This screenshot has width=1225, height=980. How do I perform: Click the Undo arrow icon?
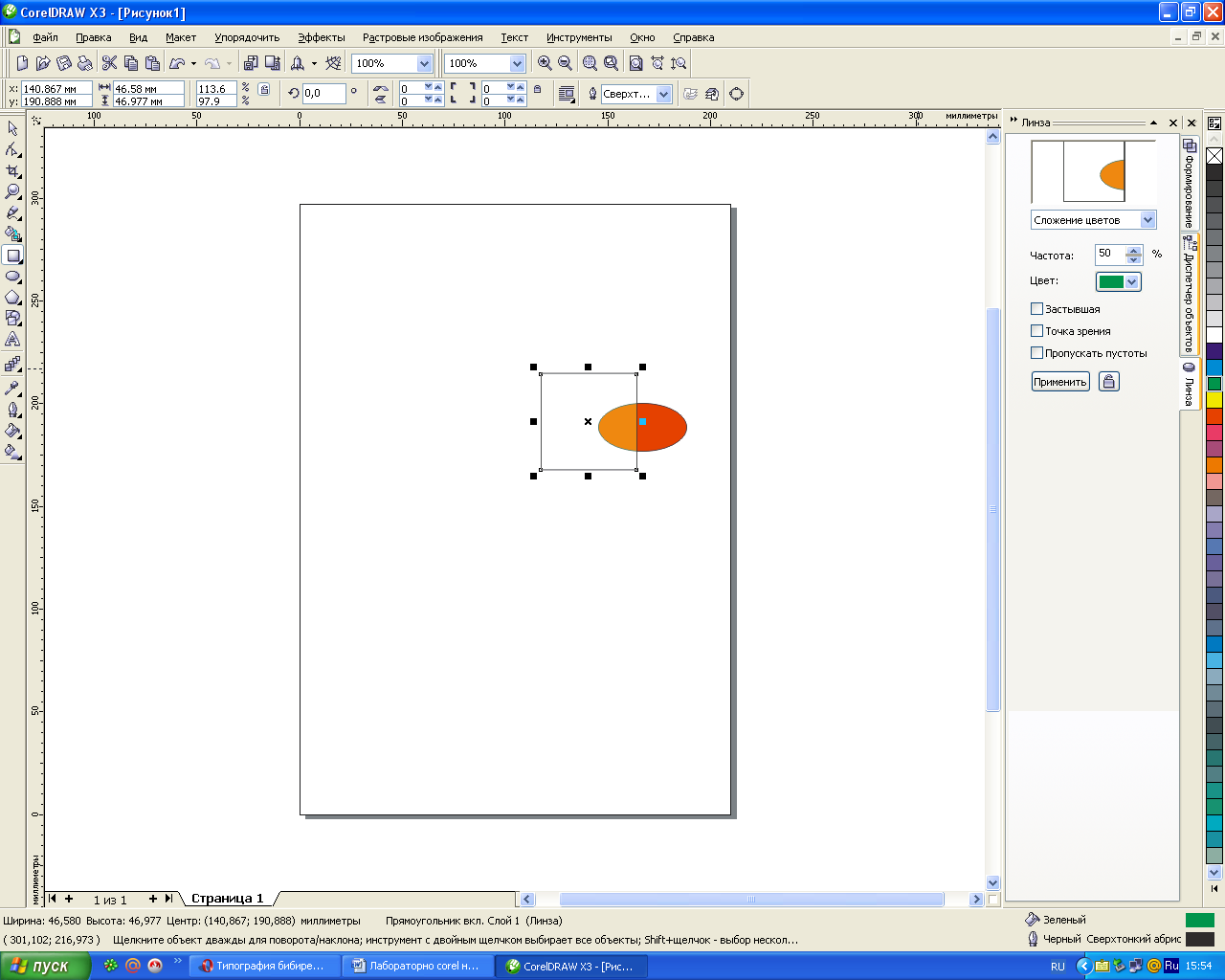pyautogui.click(x=177, y=63)
